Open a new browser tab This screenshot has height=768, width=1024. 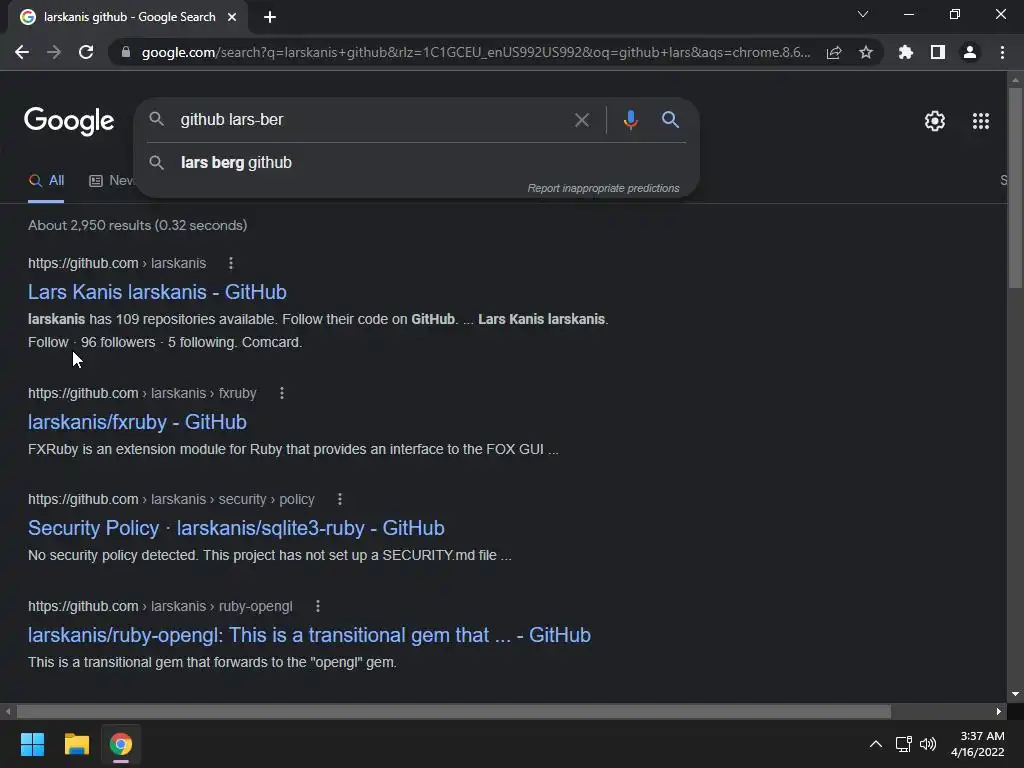point(270,17)
